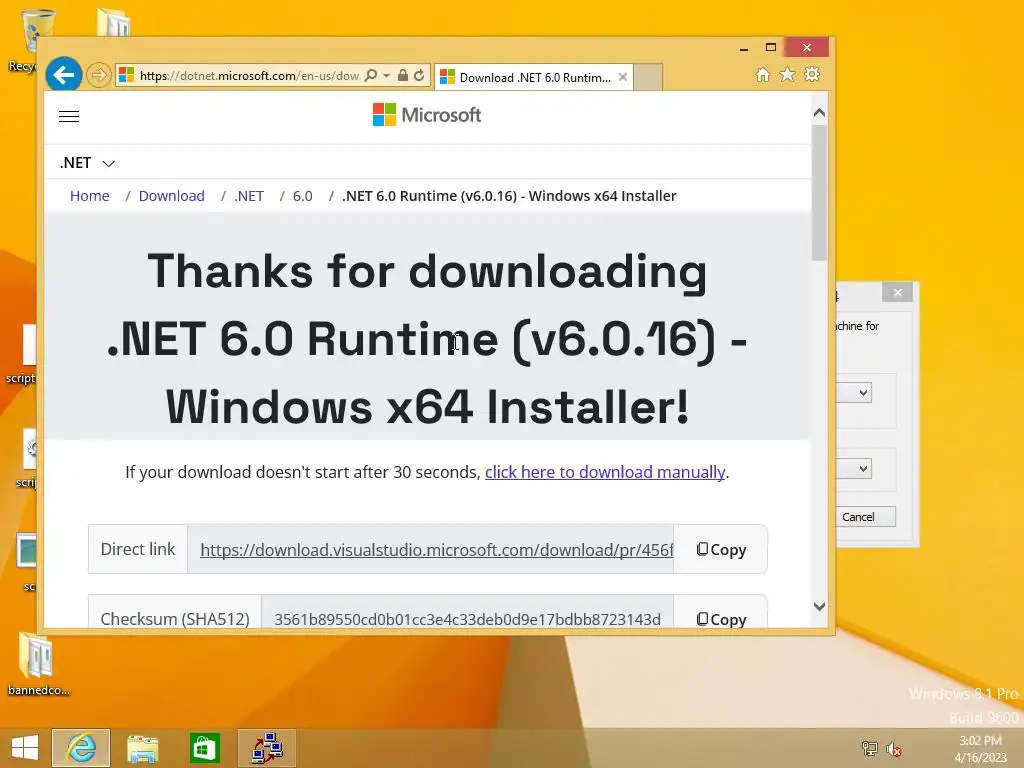Click the network computers app in taskbar
The width and height of the screenshot is (1024, 768).
[266, 748]
